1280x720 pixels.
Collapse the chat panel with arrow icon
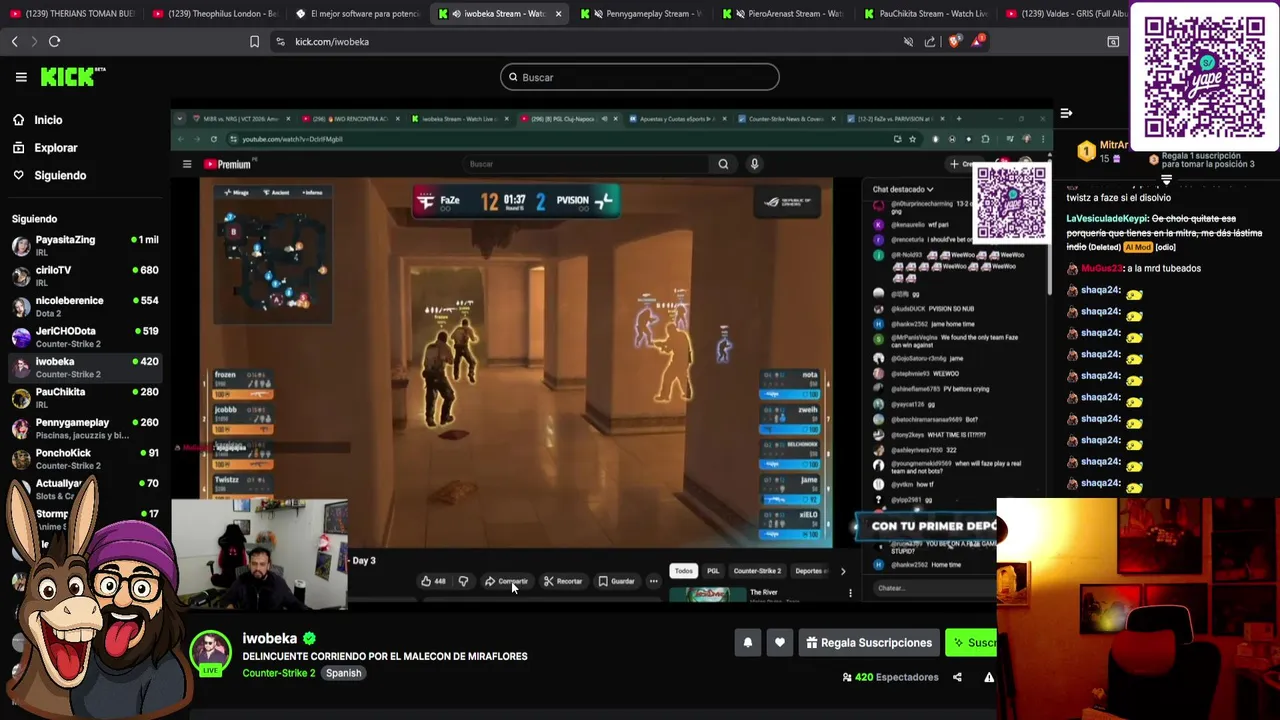point(1066,113)
